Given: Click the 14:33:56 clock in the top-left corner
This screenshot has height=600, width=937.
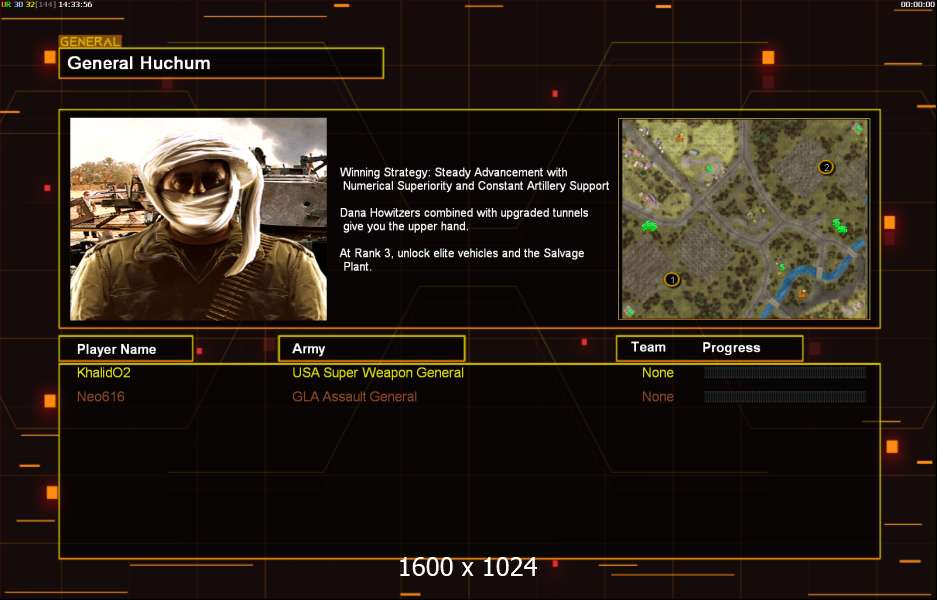Looking at the screenshot, I should 75,4.
